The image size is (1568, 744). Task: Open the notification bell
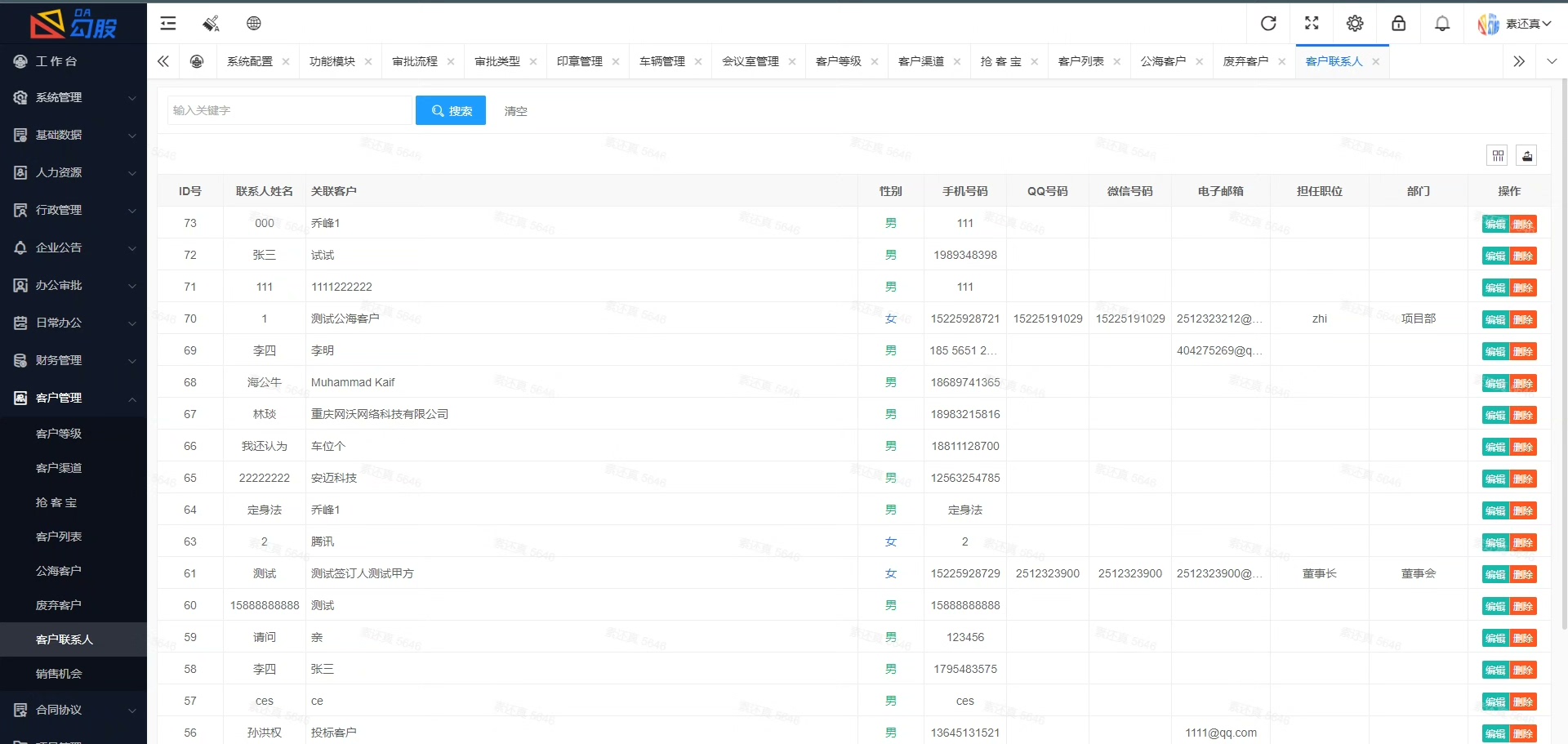(x=1442, y=24)
